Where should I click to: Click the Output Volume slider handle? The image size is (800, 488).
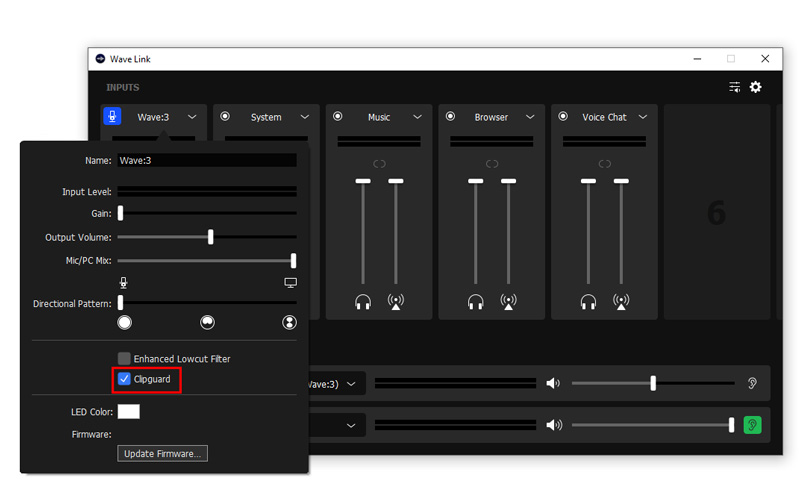click(x=210, y=237)
